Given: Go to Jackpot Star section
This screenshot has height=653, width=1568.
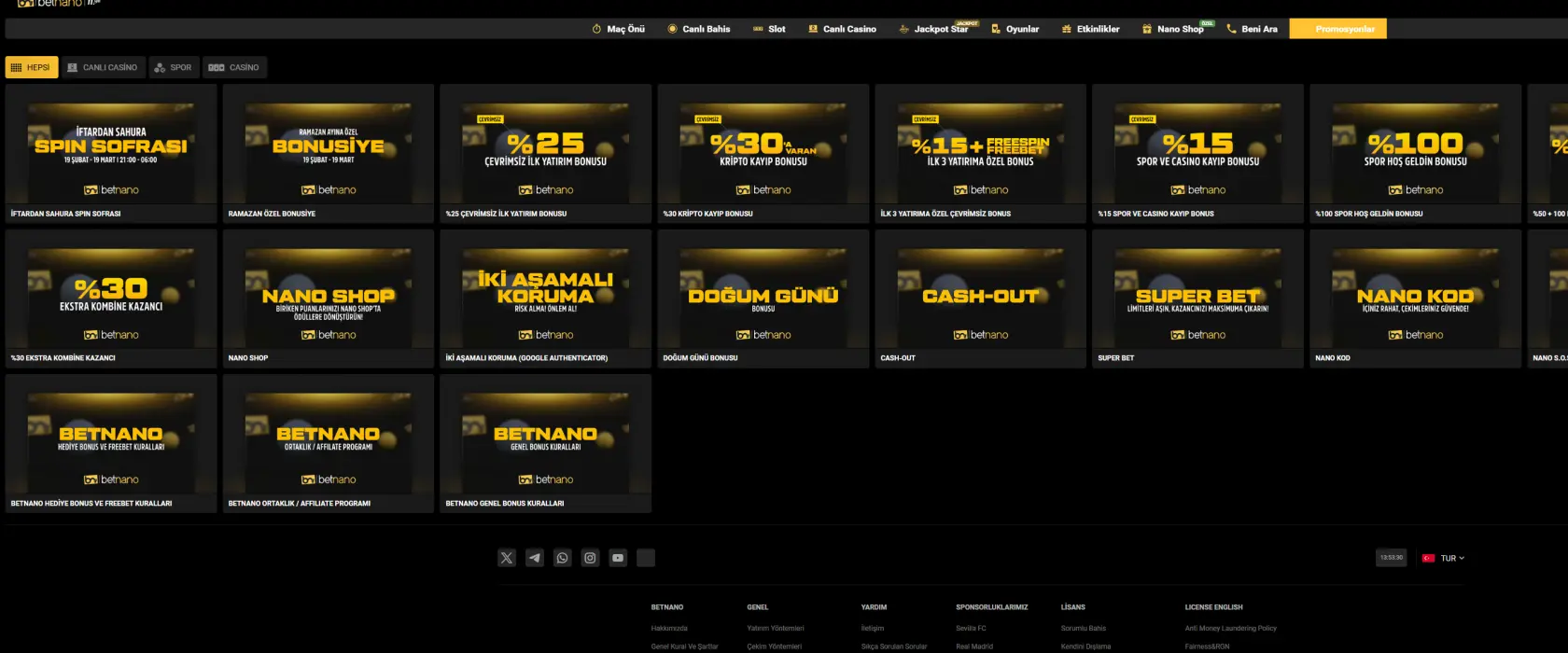Looking at the screenshot, I should click(933, 29).
